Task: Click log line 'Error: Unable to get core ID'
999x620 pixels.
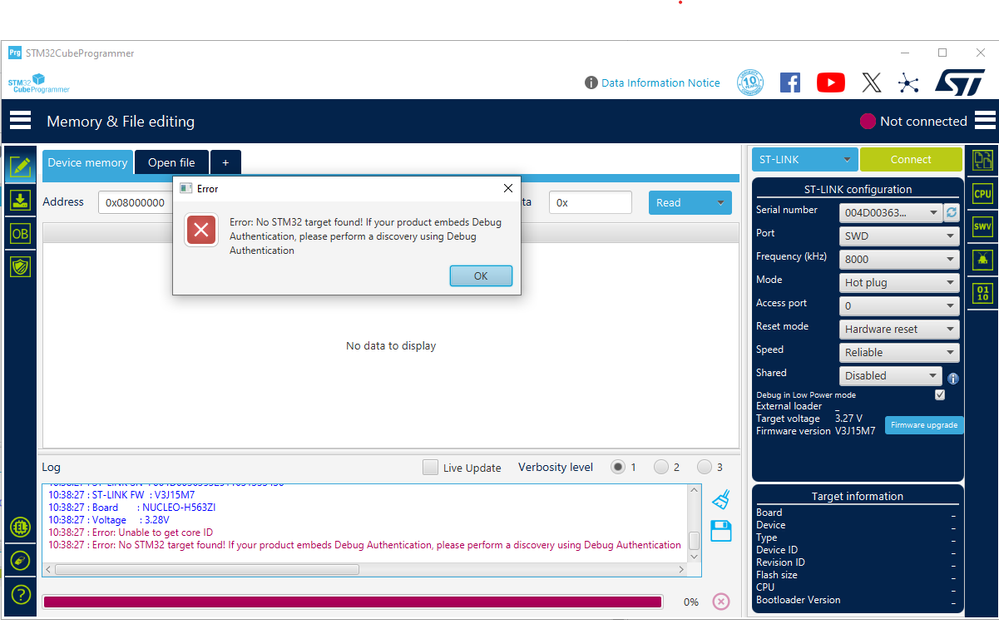Action: coord(131,532)
